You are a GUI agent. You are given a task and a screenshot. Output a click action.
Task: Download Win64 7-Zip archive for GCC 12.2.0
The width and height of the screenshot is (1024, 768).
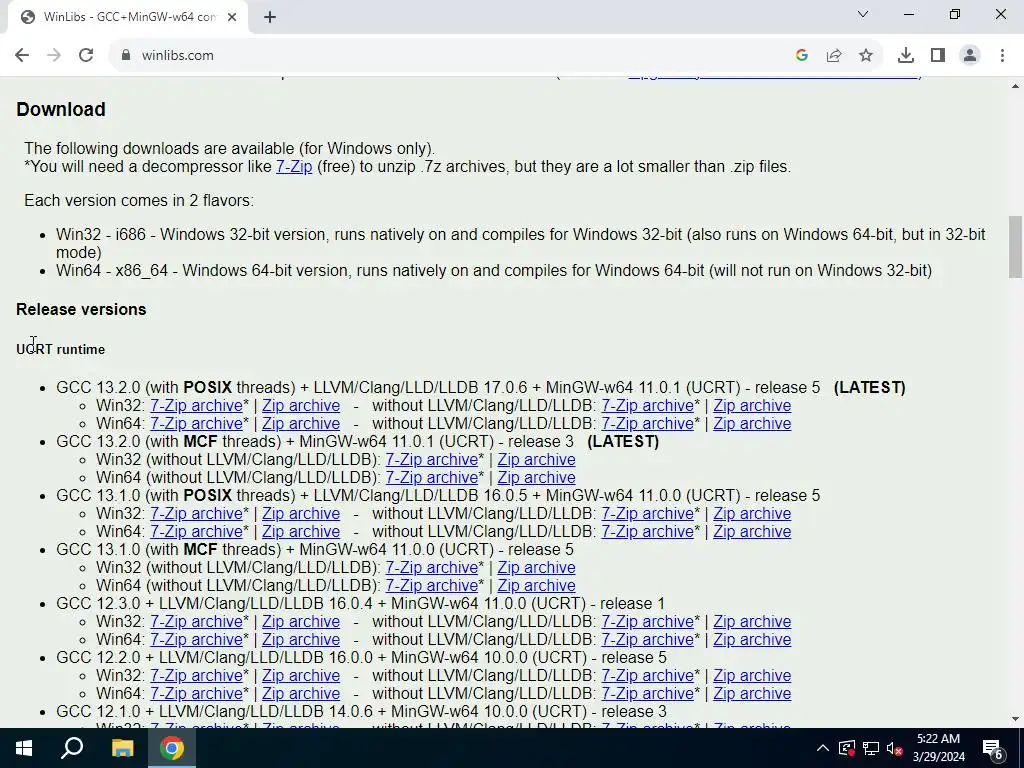click(x=196, y=694)
